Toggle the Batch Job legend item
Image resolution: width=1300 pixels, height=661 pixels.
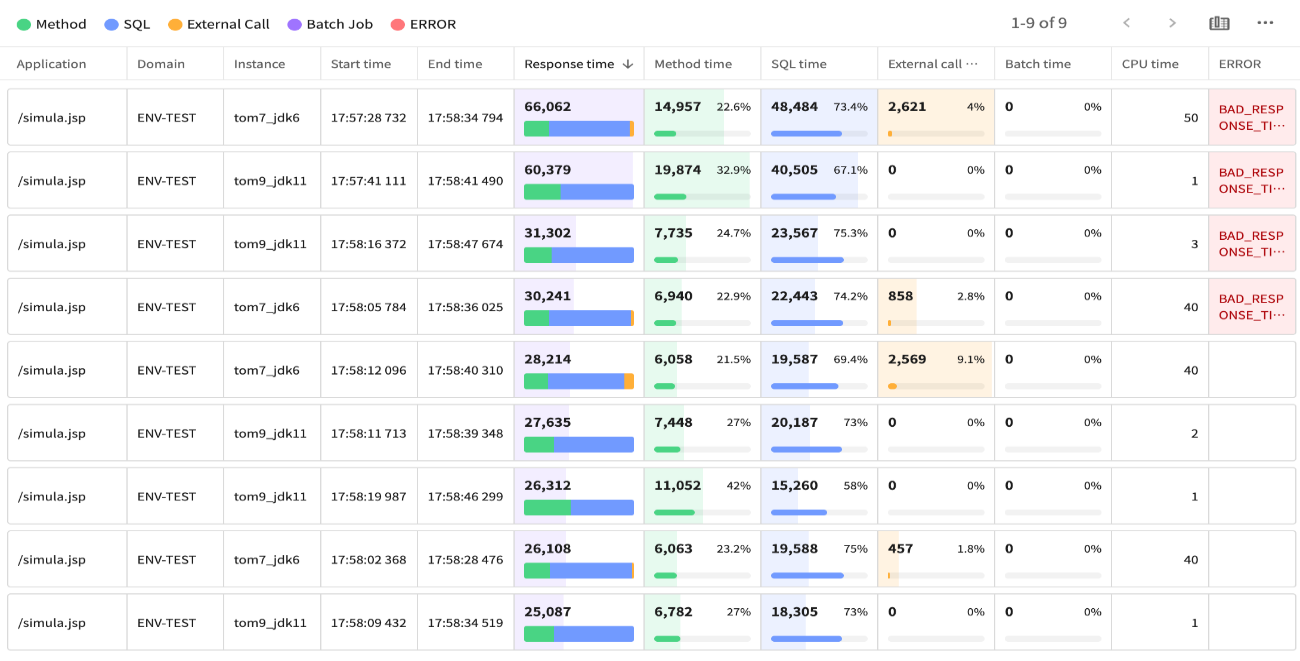click(330, 24)
